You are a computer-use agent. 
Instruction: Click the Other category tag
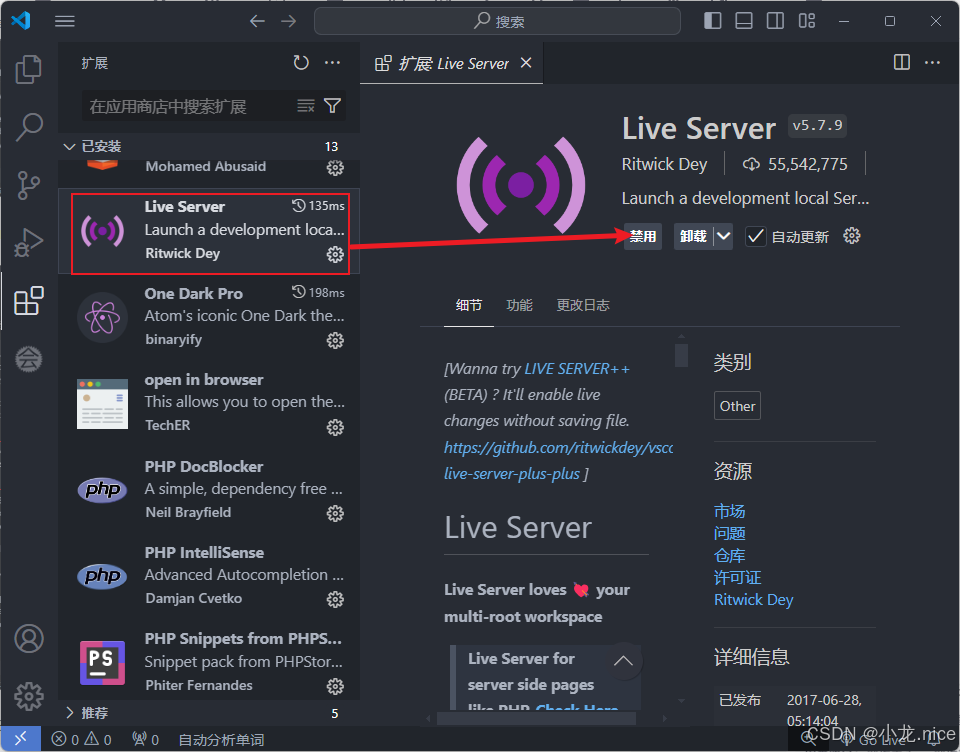[x=737, y=406]
